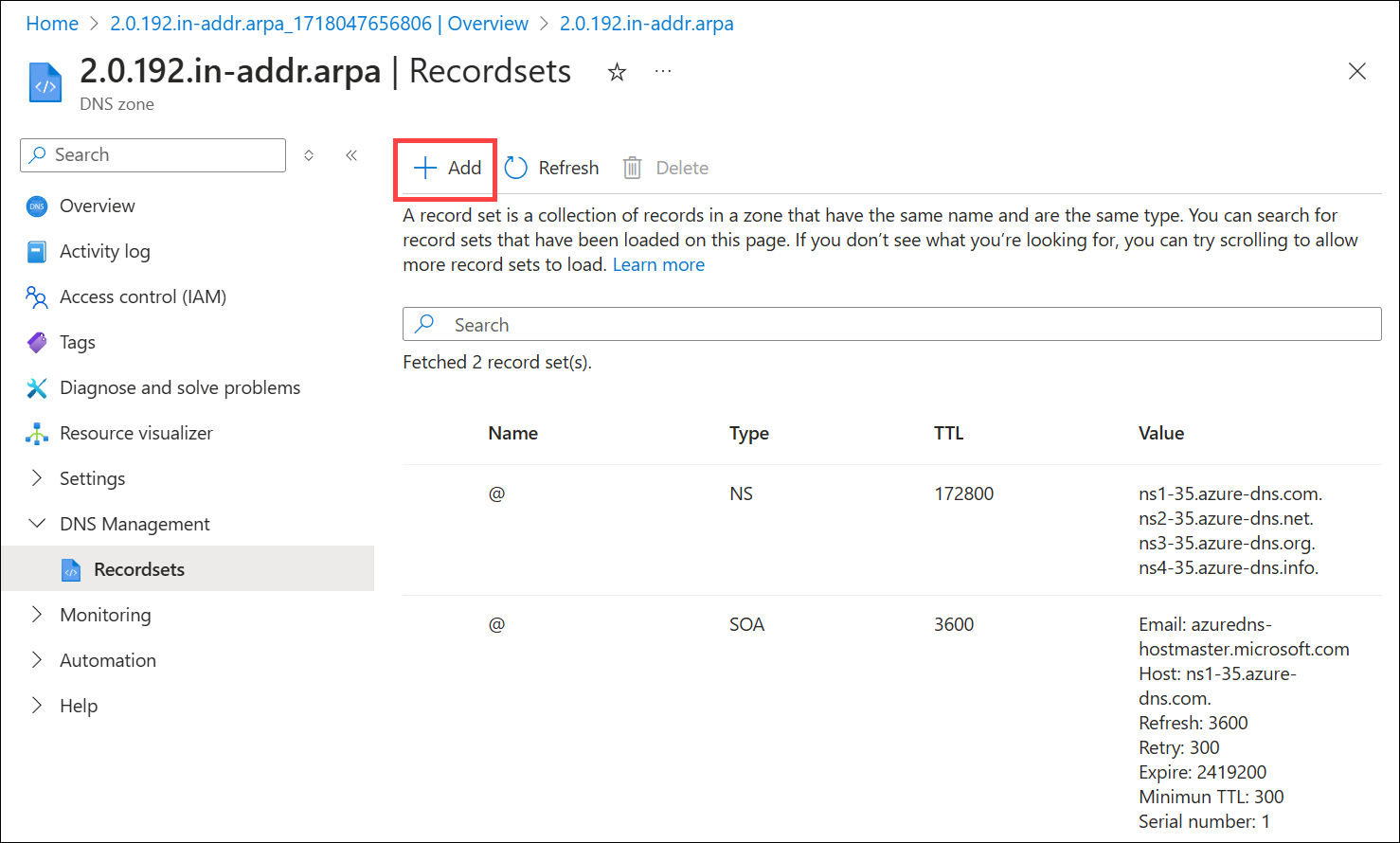Collapse the sidebar with double chevron icon
The width and height of the screenshot is (1400, 843).
[x=351, y=155]
